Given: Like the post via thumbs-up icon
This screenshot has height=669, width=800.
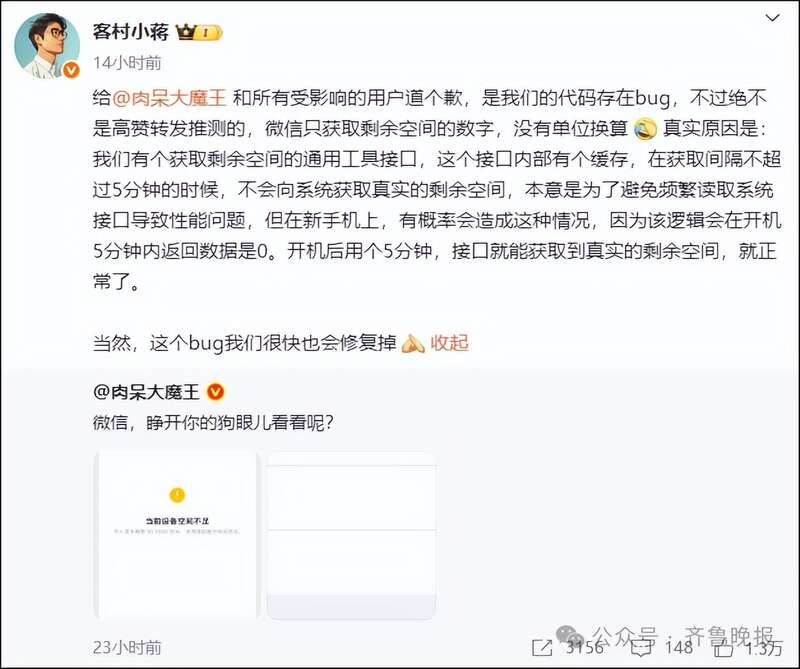Looking at the screenshot, I should tap(723, 648).
